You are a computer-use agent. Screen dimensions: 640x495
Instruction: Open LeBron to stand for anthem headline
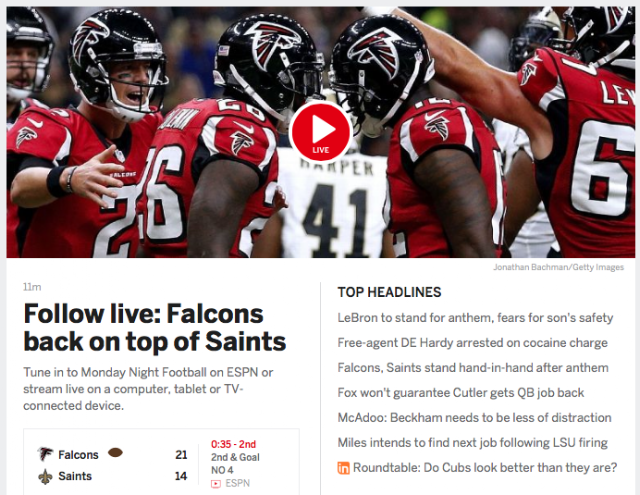click(475, 318)
